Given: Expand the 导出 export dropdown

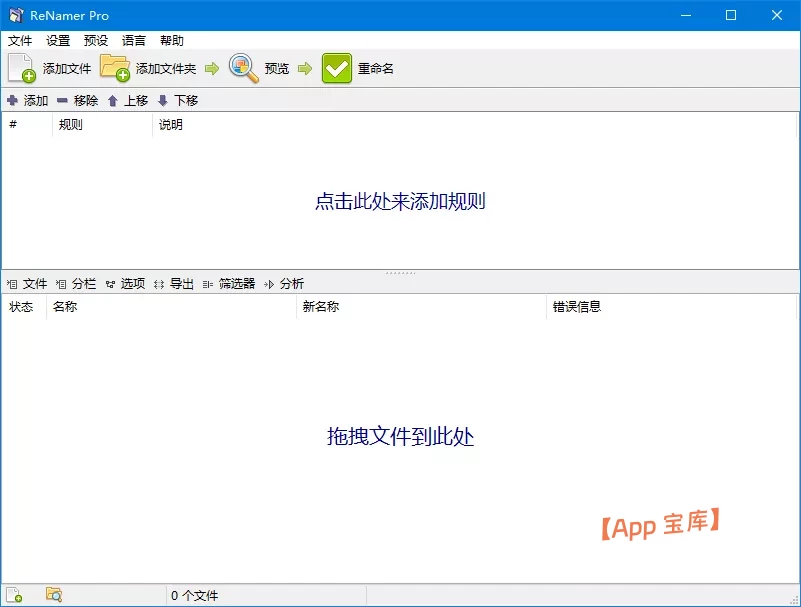Looking at the screenshot, I should [174, 284].
